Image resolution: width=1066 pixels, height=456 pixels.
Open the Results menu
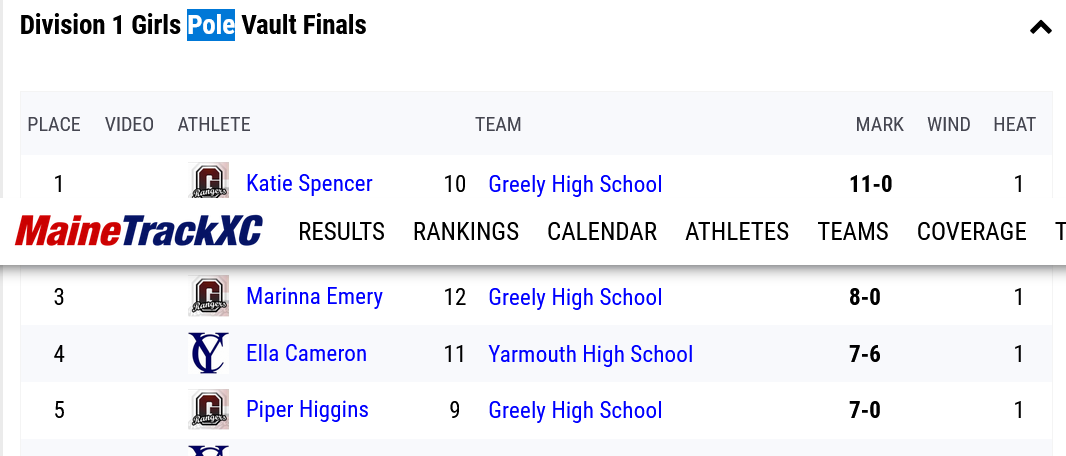point(341,232)
